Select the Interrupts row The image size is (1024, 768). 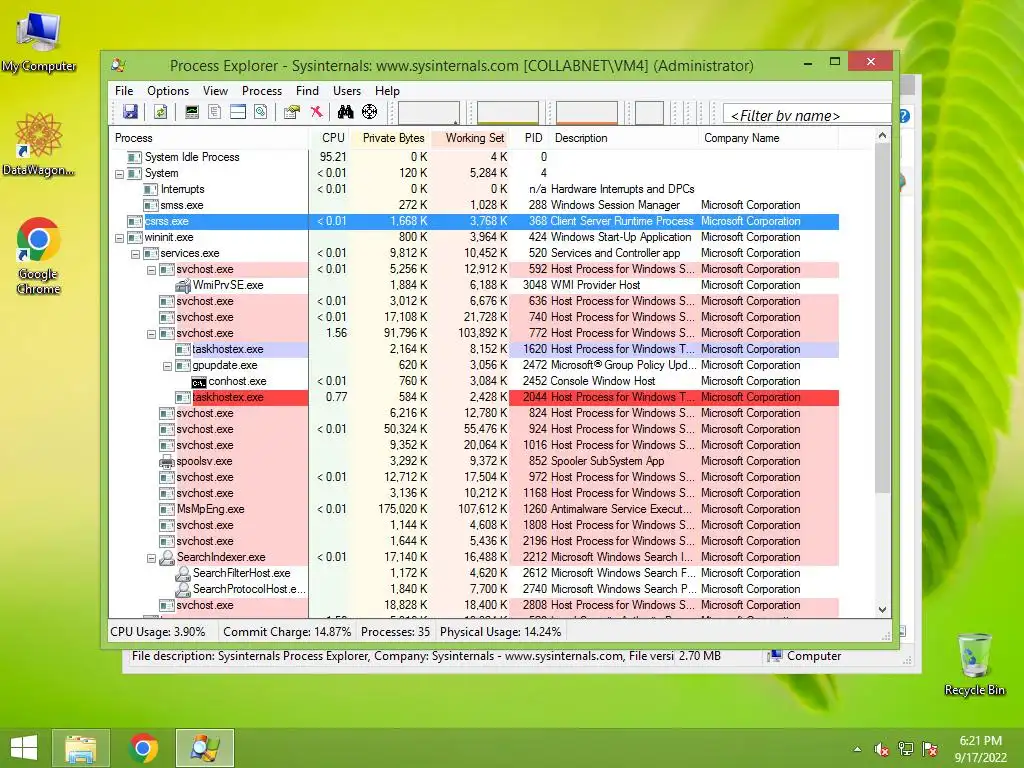474,189
